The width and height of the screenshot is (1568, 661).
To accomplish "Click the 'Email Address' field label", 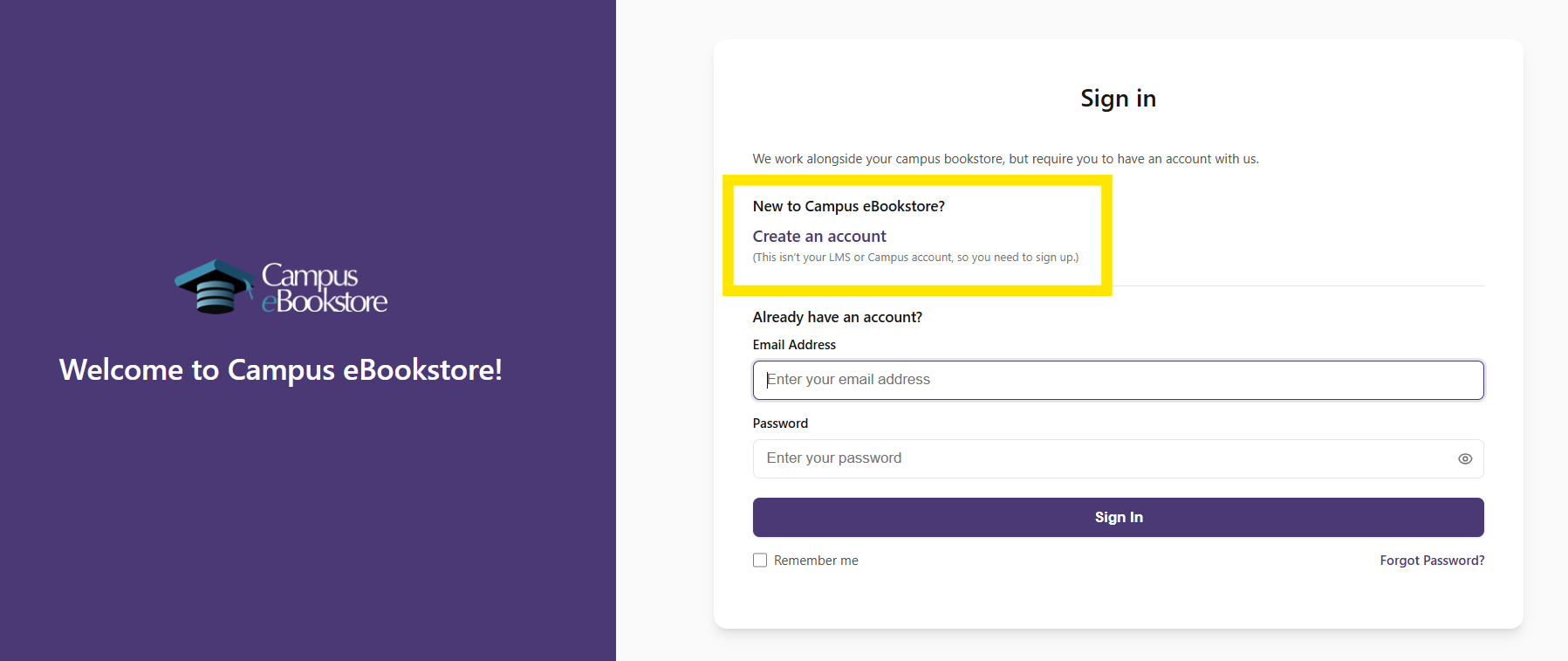I will pyautogui.click(x=794, y=345).
